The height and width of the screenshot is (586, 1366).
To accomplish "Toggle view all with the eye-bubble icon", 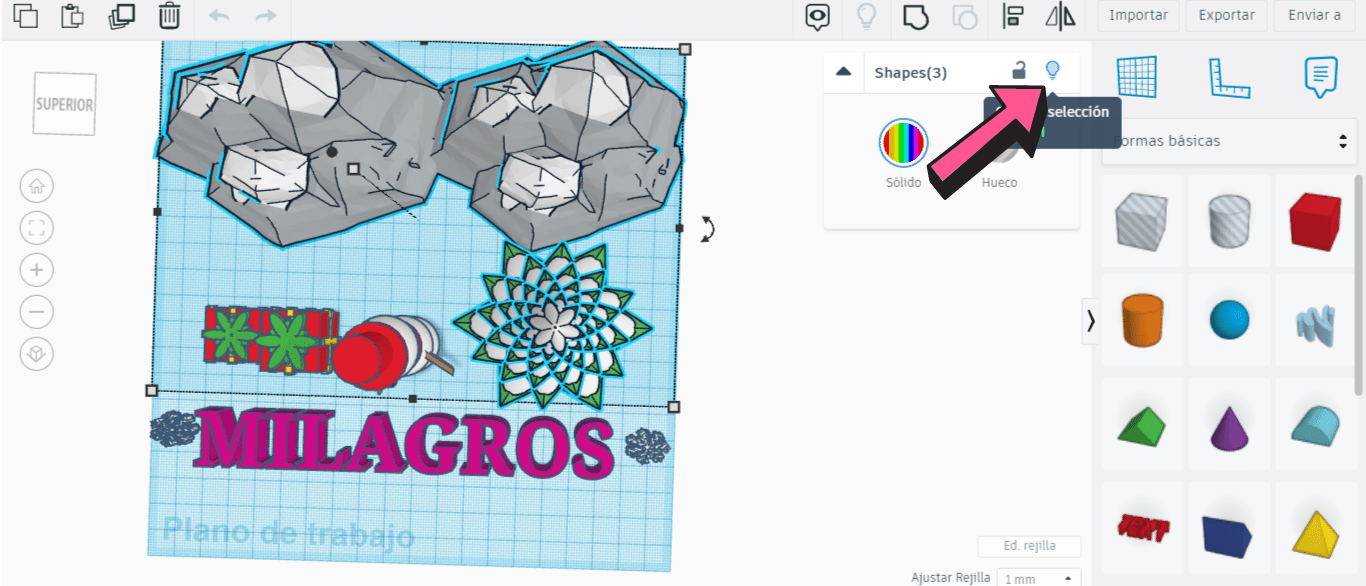I will coord(818,16).
